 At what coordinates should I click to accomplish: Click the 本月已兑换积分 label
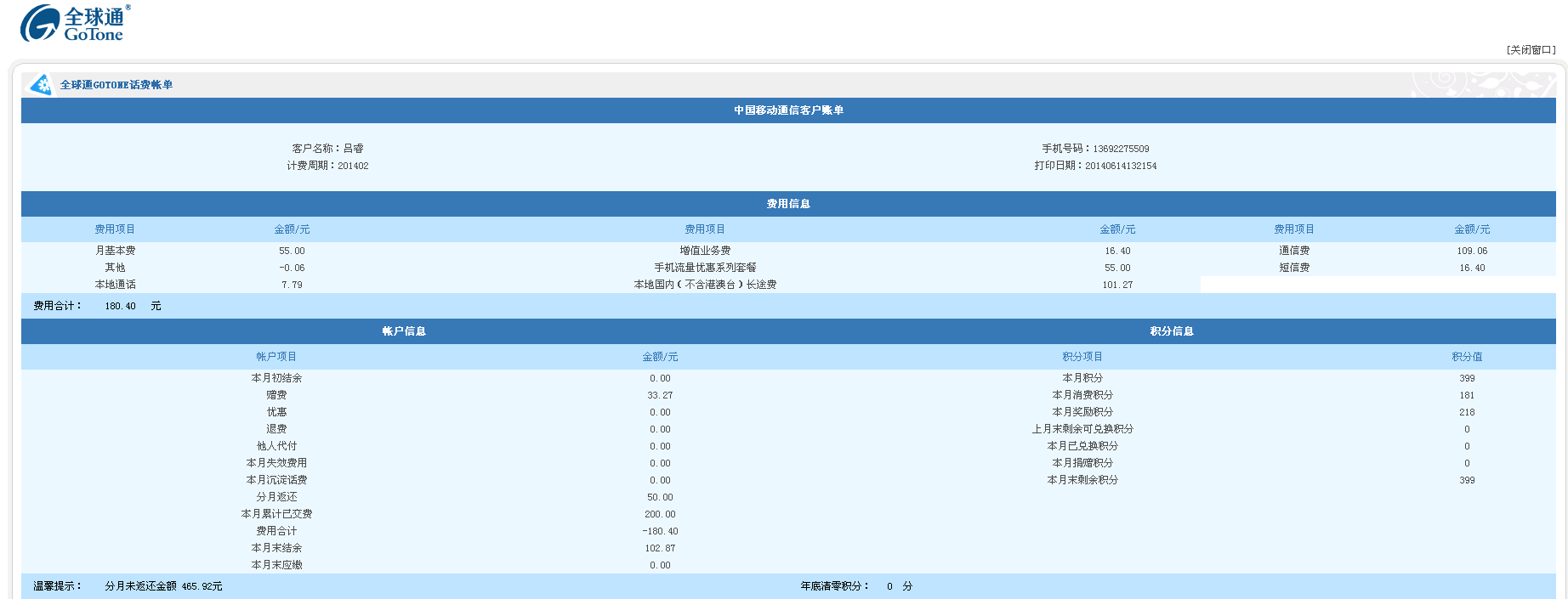pos(1082,446)
